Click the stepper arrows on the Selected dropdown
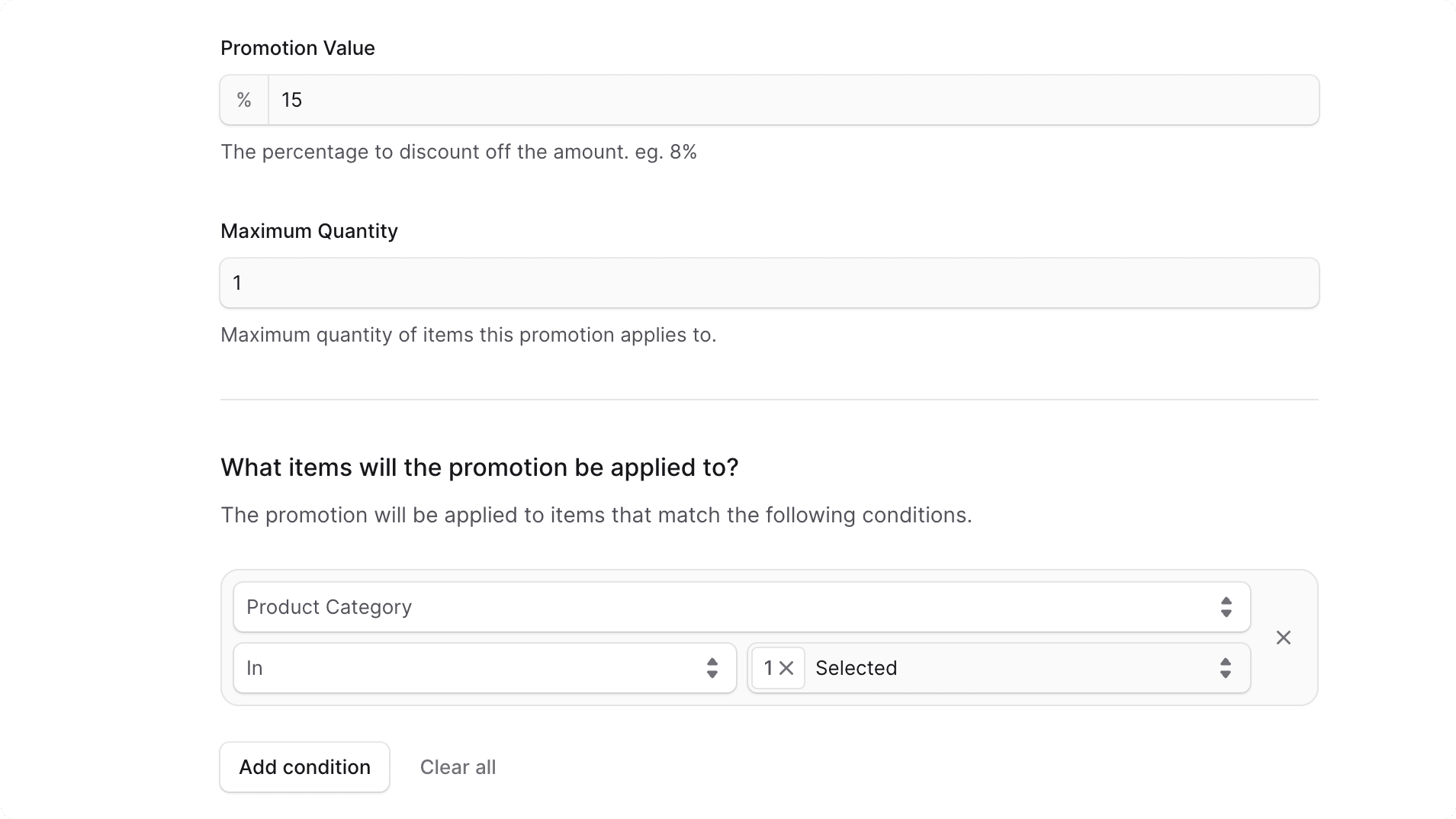1456x819 pixels. click(1226, 668)
